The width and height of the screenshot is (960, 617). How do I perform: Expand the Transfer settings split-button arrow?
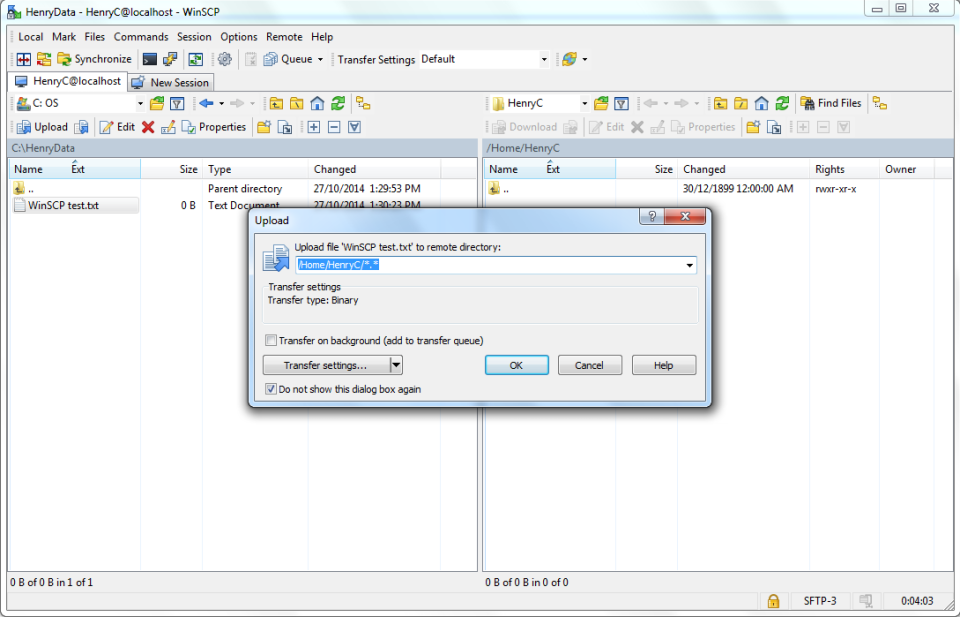point(396,365)
